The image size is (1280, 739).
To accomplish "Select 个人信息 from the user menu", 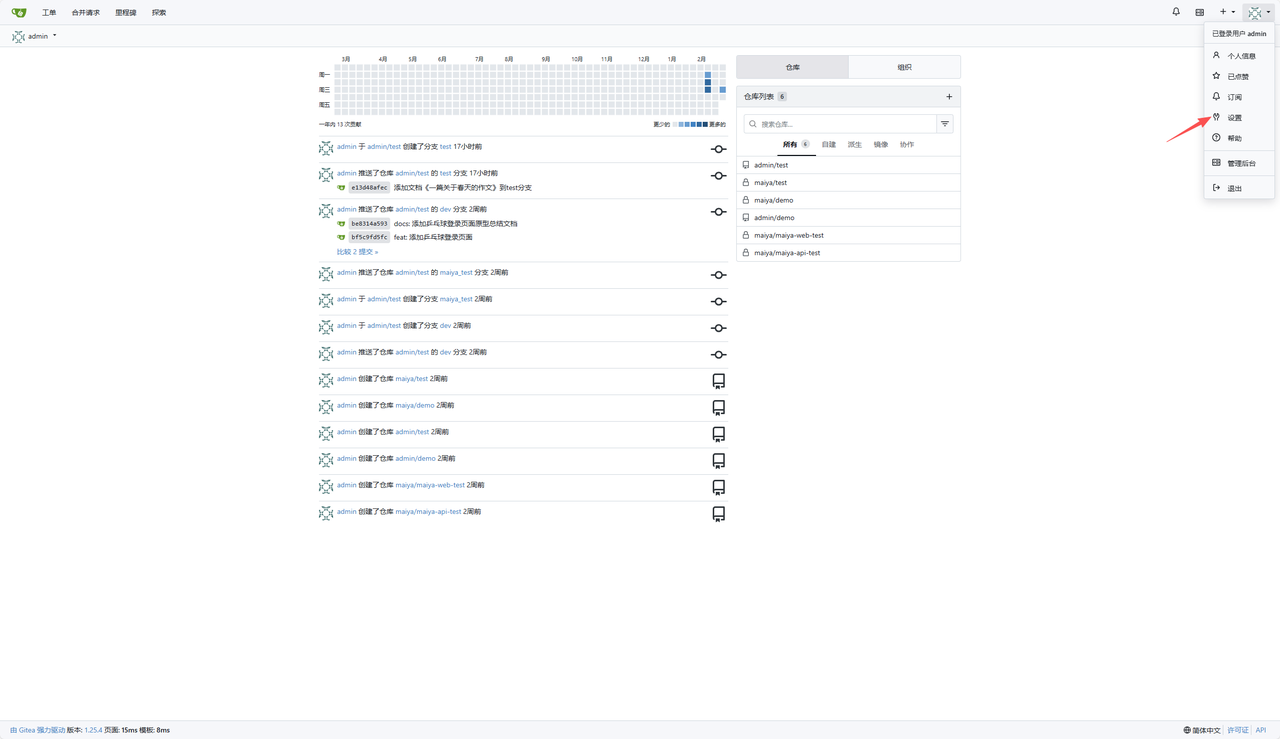I will 1240,56.
